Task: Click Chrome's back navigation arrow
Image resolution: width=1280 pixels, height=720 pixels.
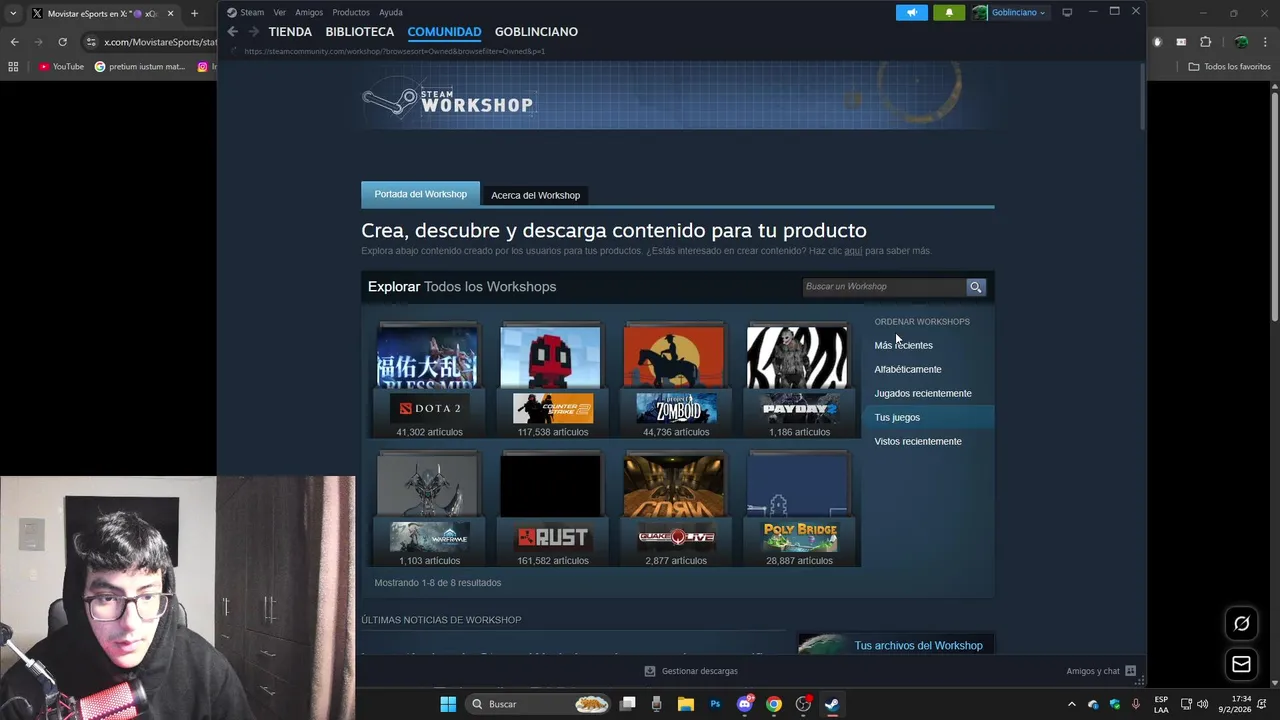Action: tap(14, 42)
